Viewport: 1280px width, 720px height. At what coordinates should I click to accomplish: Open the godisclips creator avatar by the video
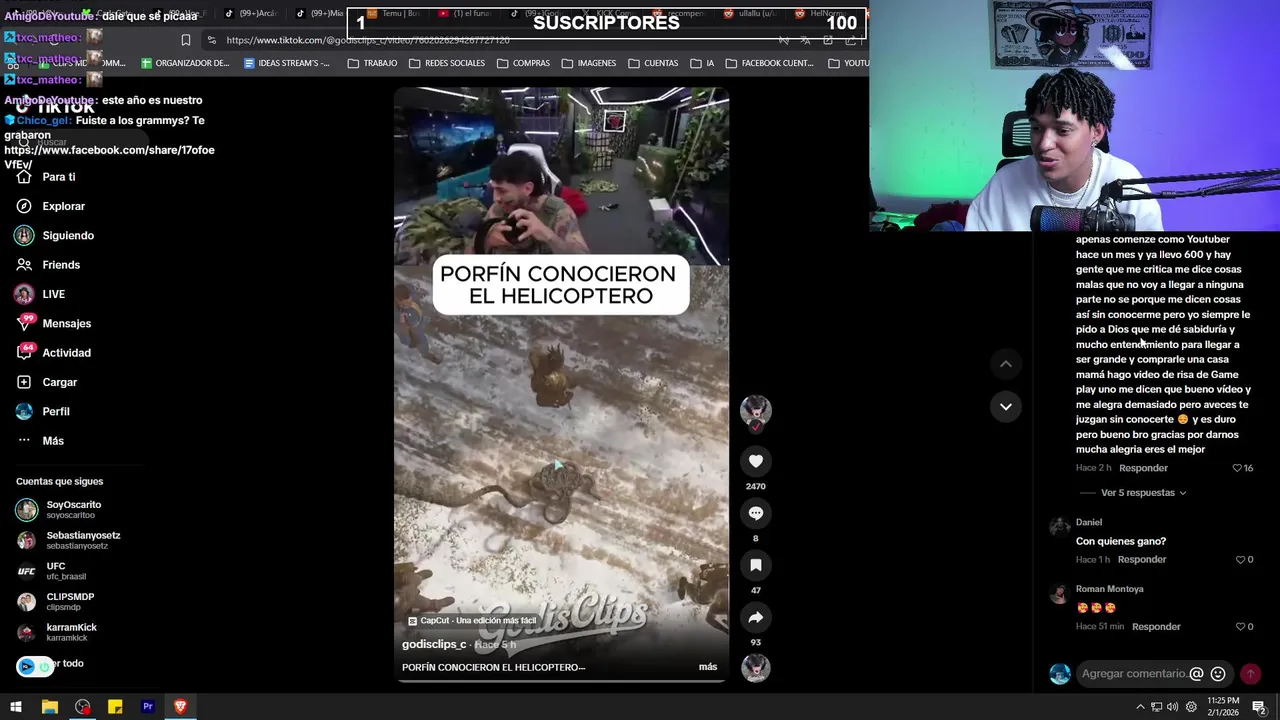(755, 411)
